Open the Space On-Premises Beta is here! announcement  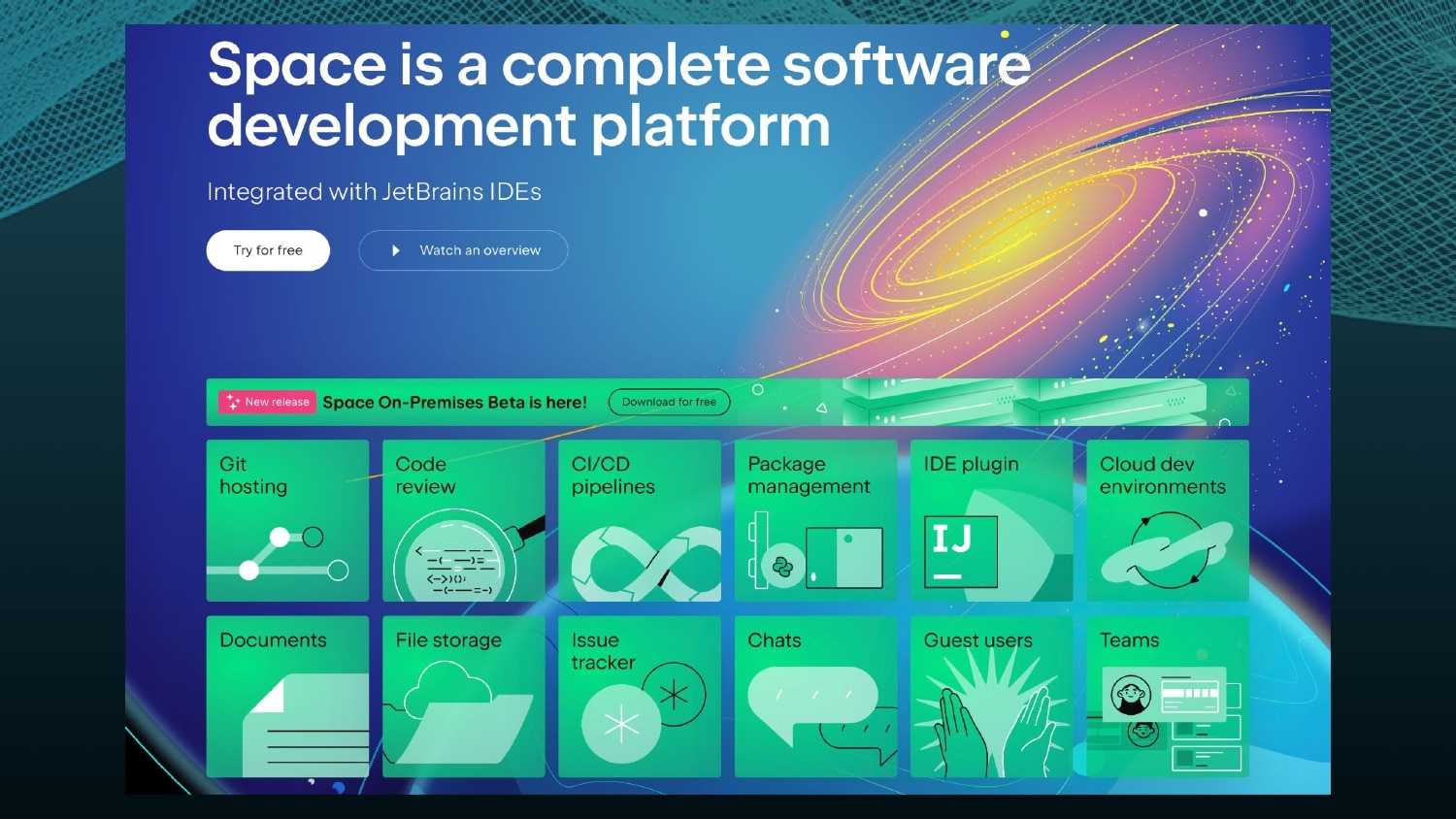(x=454, y=402)
